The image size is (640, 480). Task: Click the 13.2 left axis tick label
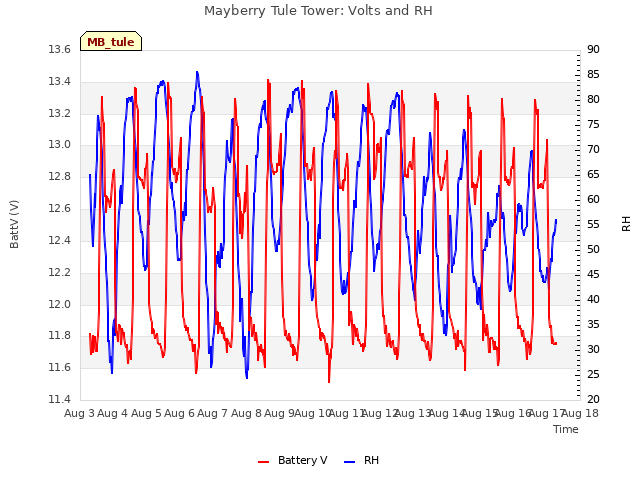pos(60,113)
